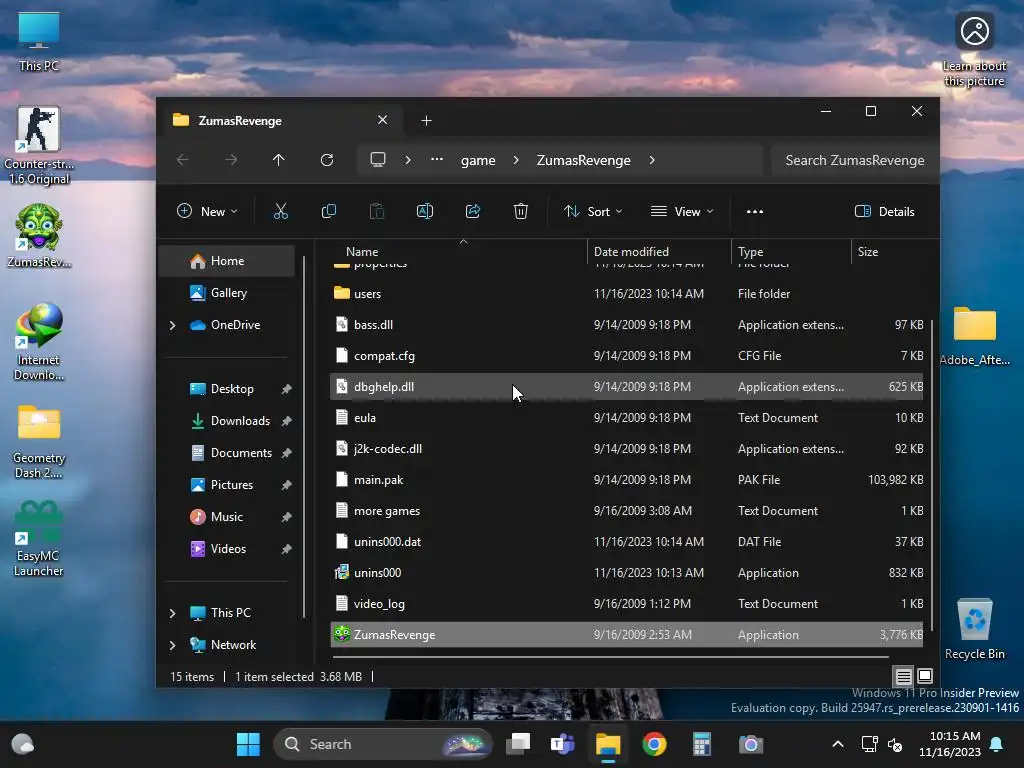Open the View dropdown menu

point(682,211)
